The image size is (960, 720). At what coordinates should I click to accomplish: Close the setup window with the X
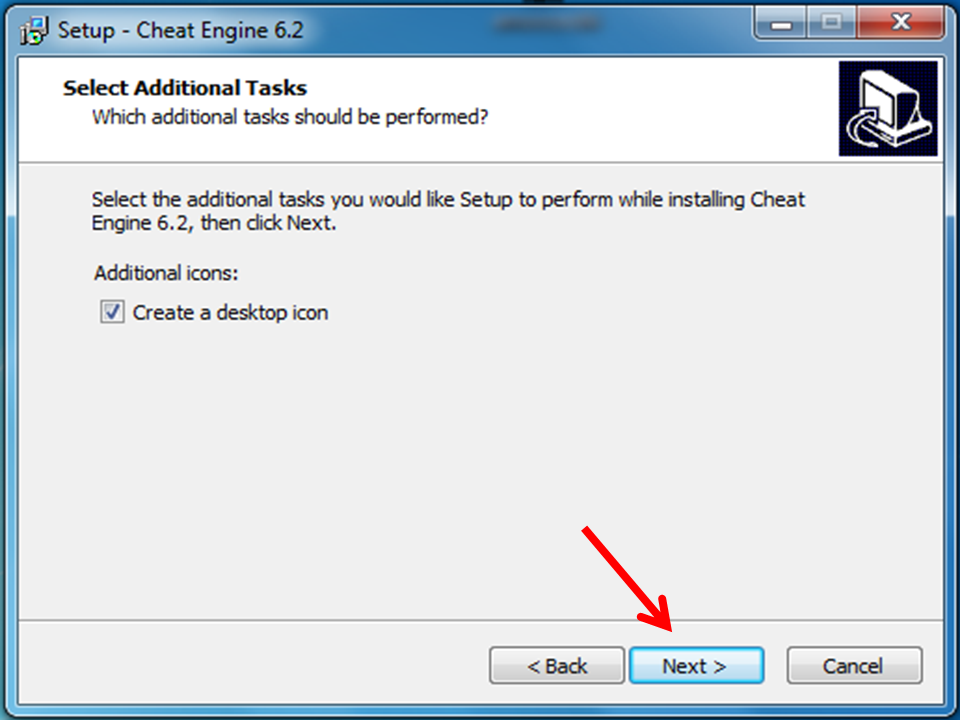(x=901, y=23)
